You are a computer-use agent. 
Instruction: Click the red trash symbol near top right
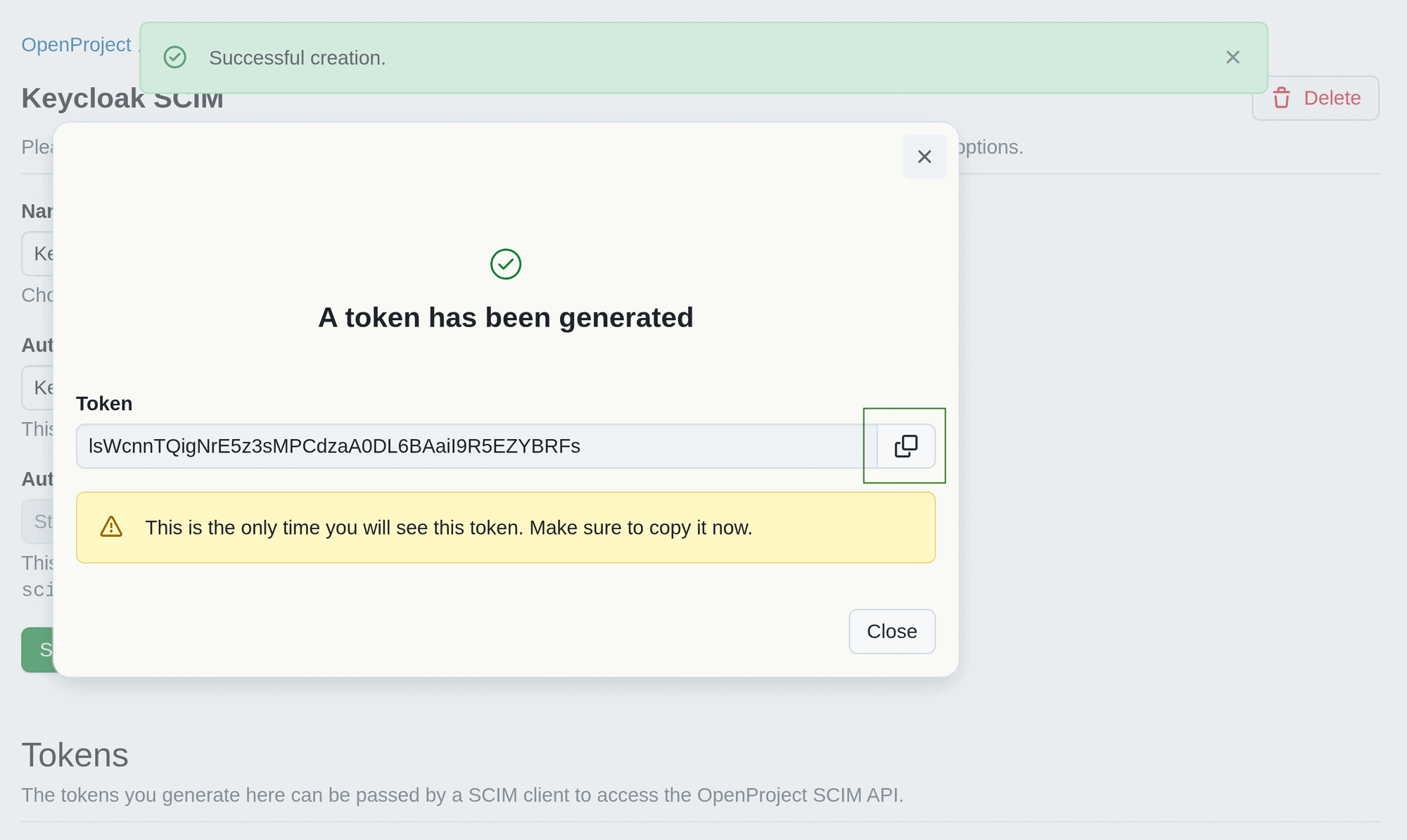(1282, 98)
